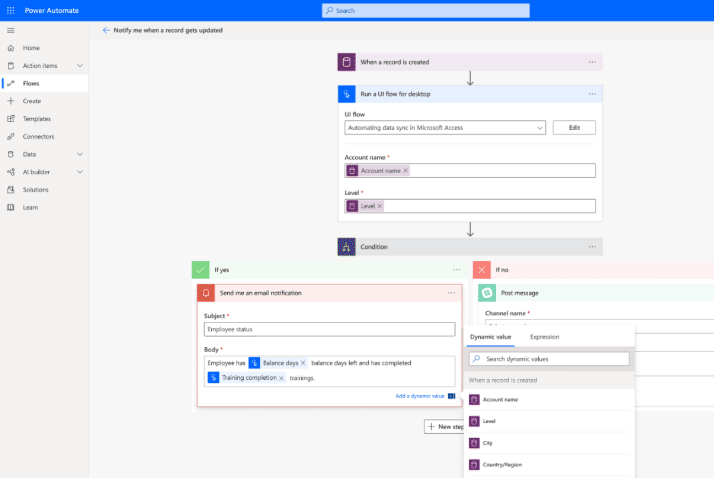Click the flow title Notify me when a record gets updated
This screenshot has width=714, height=478.
coord(168,31)
